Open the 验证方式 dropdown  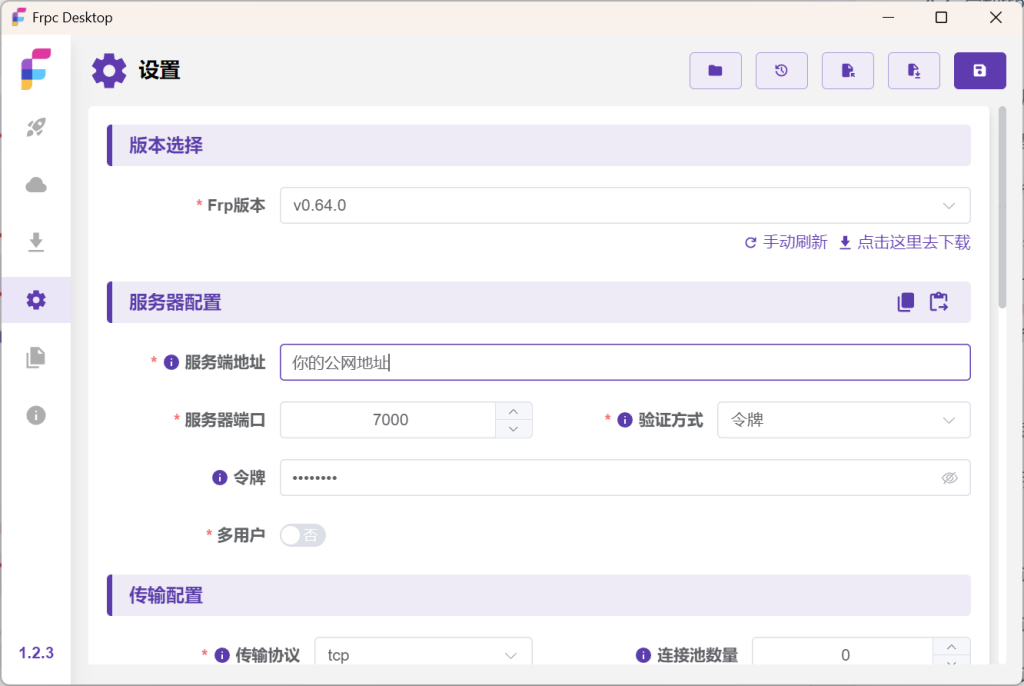[843, 420]
